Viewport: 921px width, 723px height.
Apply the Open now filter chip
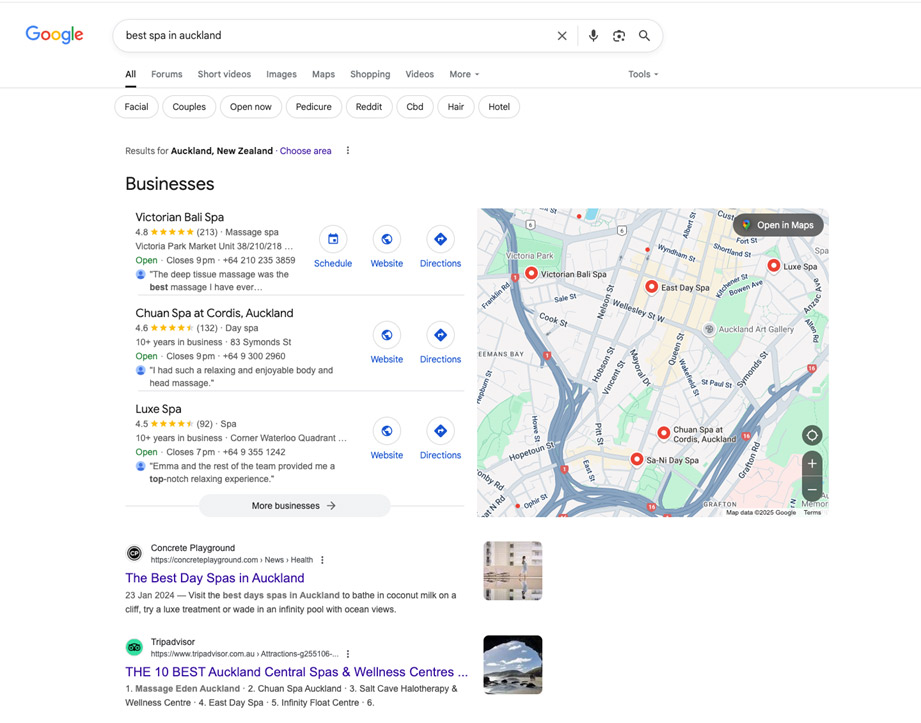point(251,107)
